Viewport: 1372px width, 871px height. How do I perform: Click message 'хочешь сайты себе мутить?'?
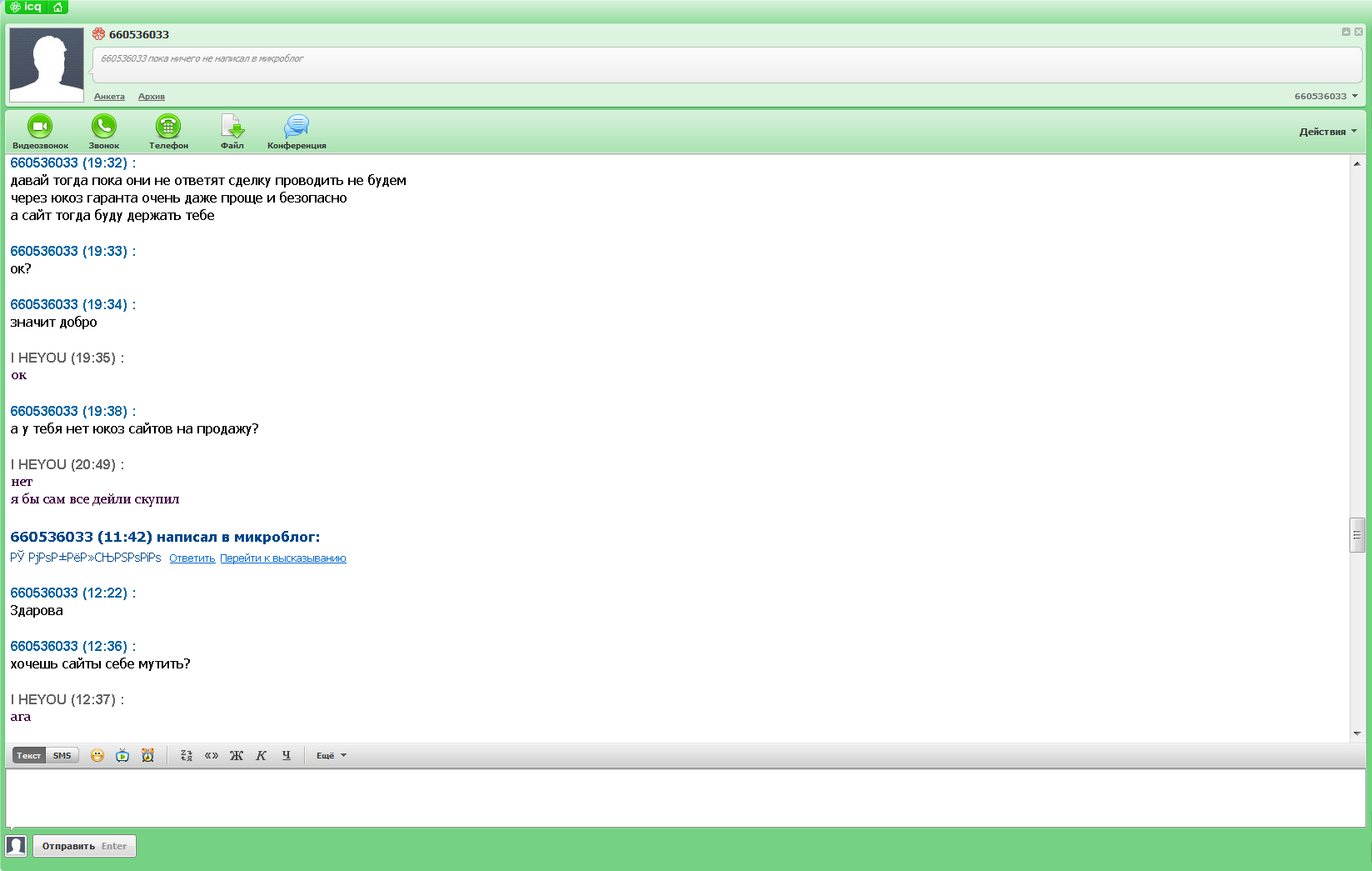click(100, 664)
